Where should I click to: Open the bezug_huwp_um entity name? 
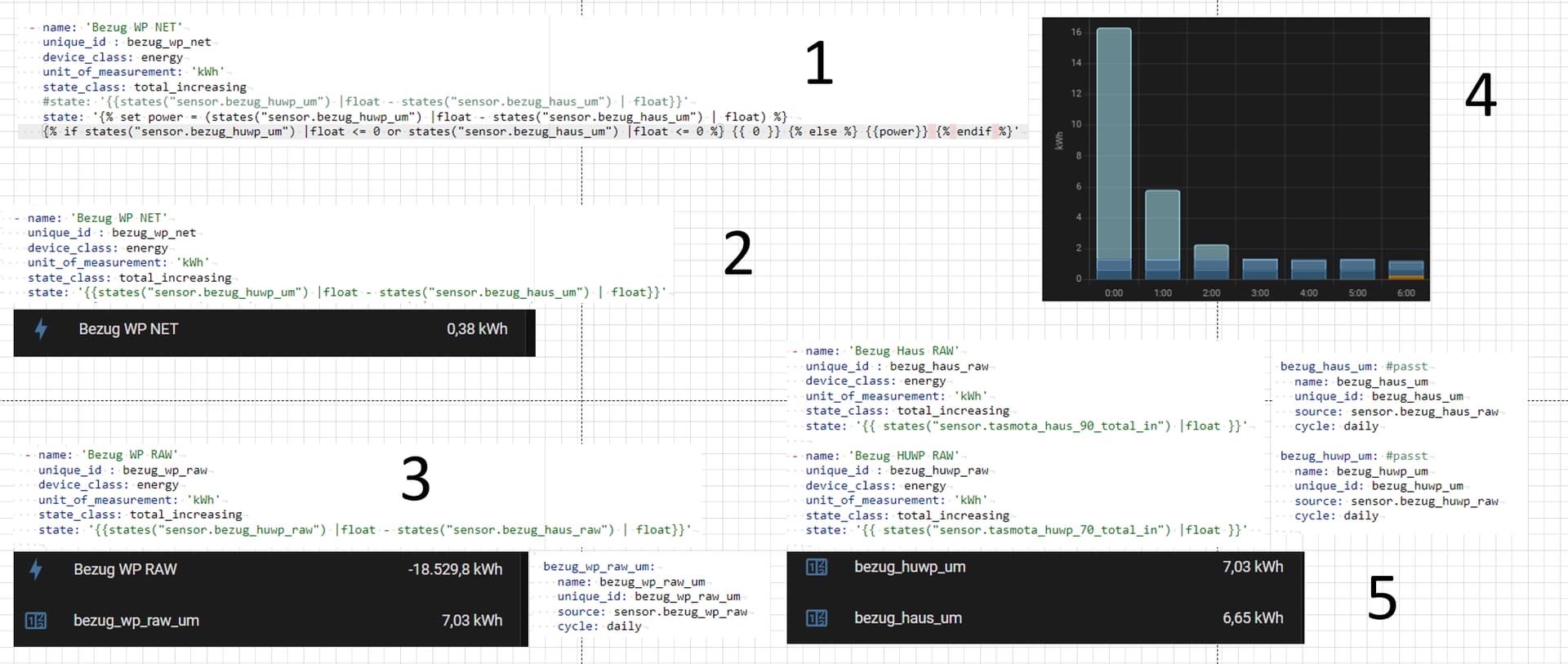coord(910,567)
